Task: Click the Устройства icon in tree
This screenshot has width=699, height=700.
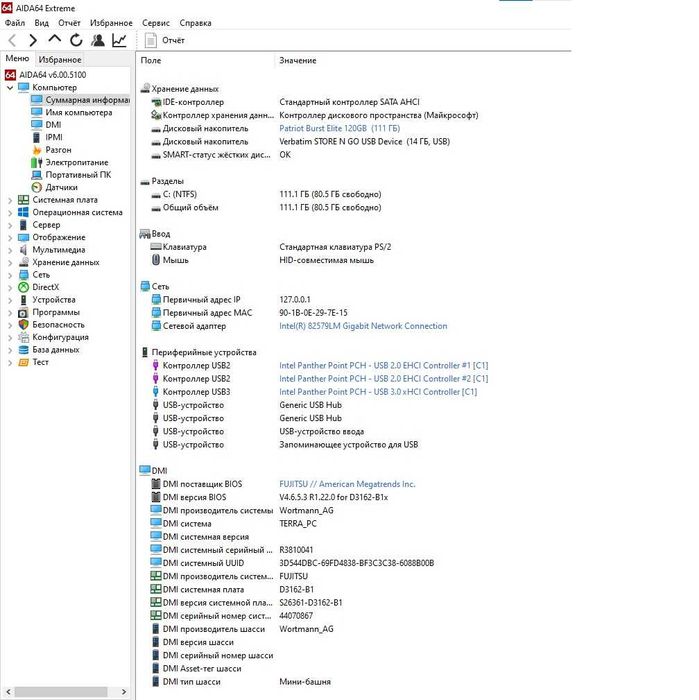Action: coord(23,300)
